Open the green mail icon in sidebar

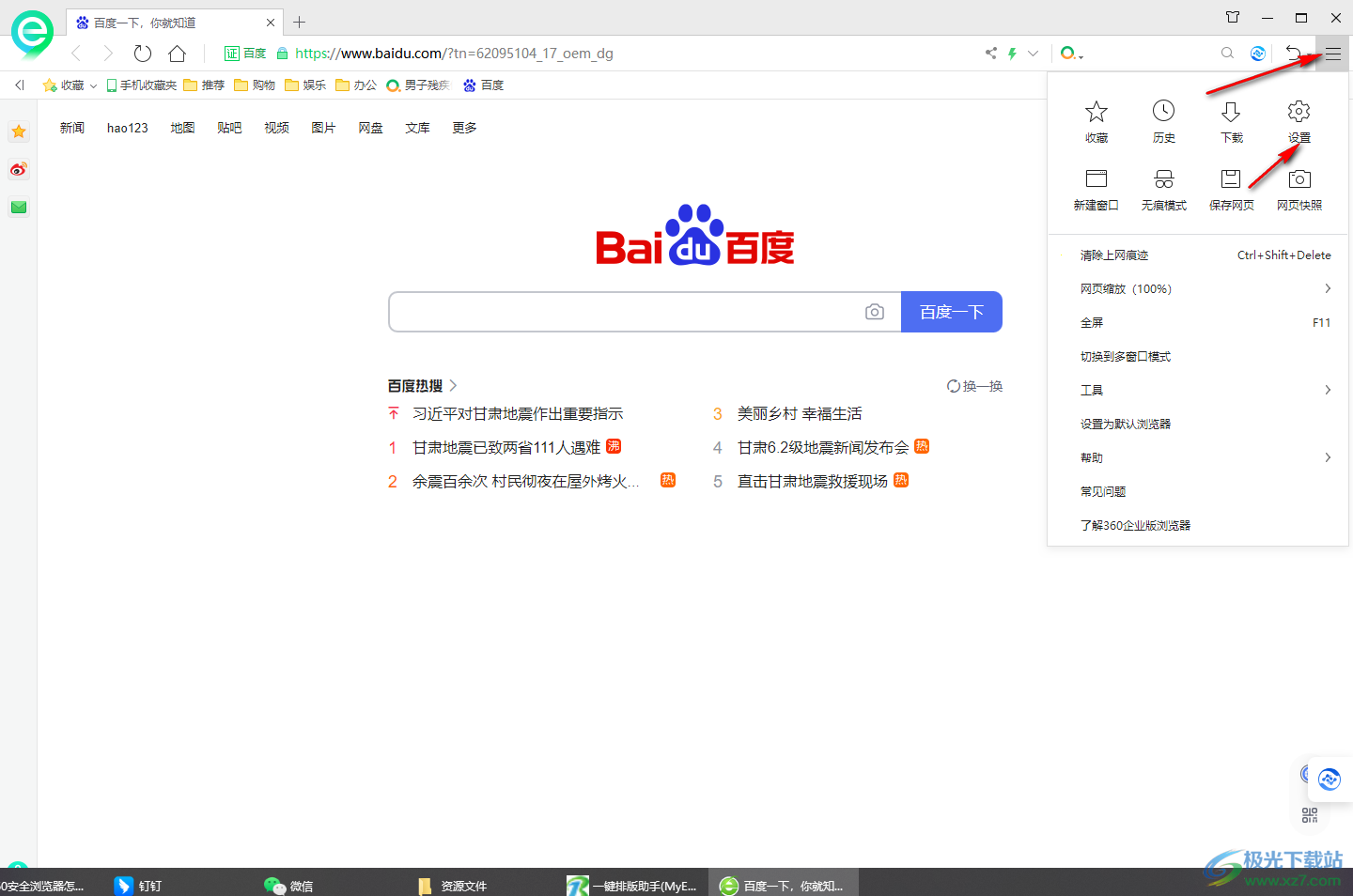click(19, 208)
